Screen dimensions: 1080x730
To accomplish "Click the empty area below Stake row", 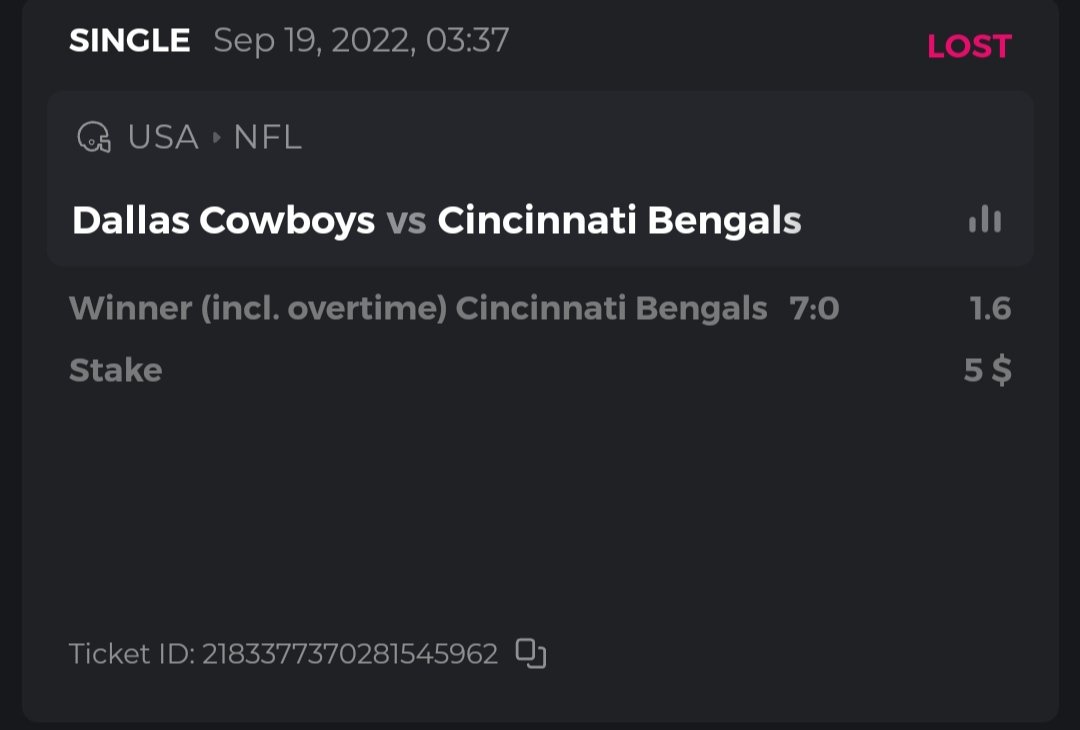I will [540, 500].
